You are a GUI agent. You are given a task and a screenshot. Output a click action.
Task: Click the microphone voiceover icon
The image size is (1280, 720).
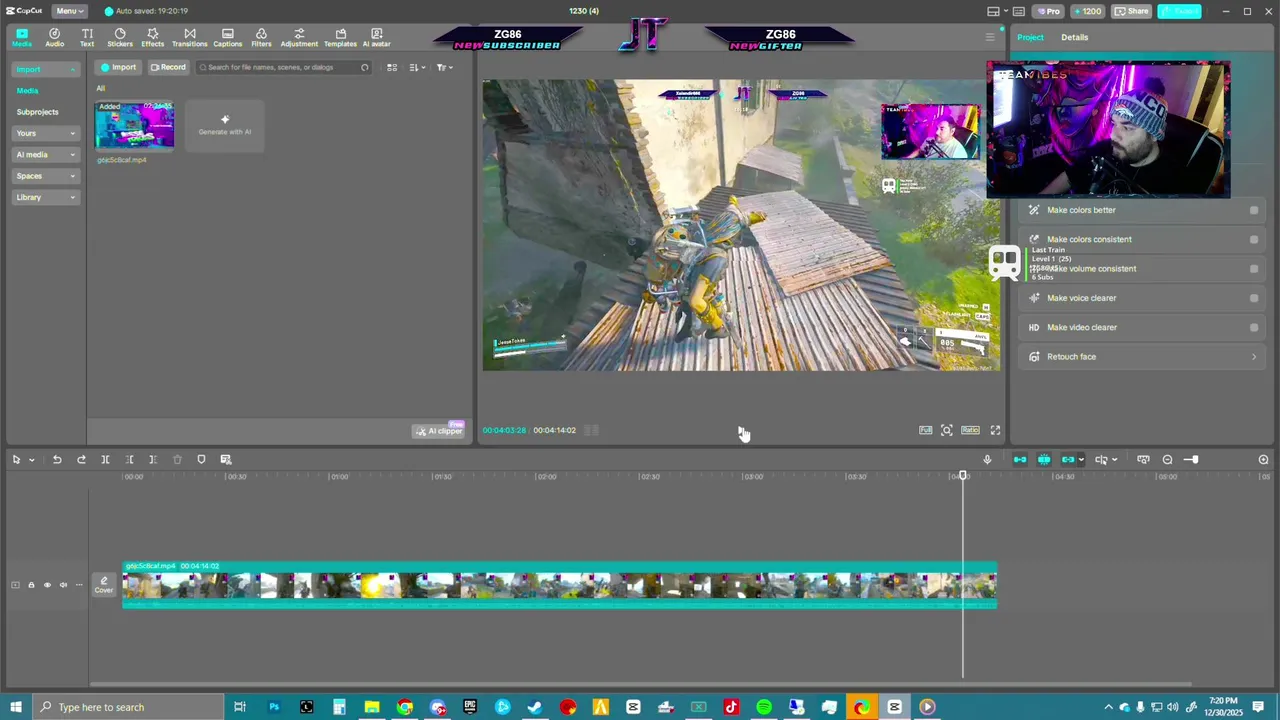(987, 459)
